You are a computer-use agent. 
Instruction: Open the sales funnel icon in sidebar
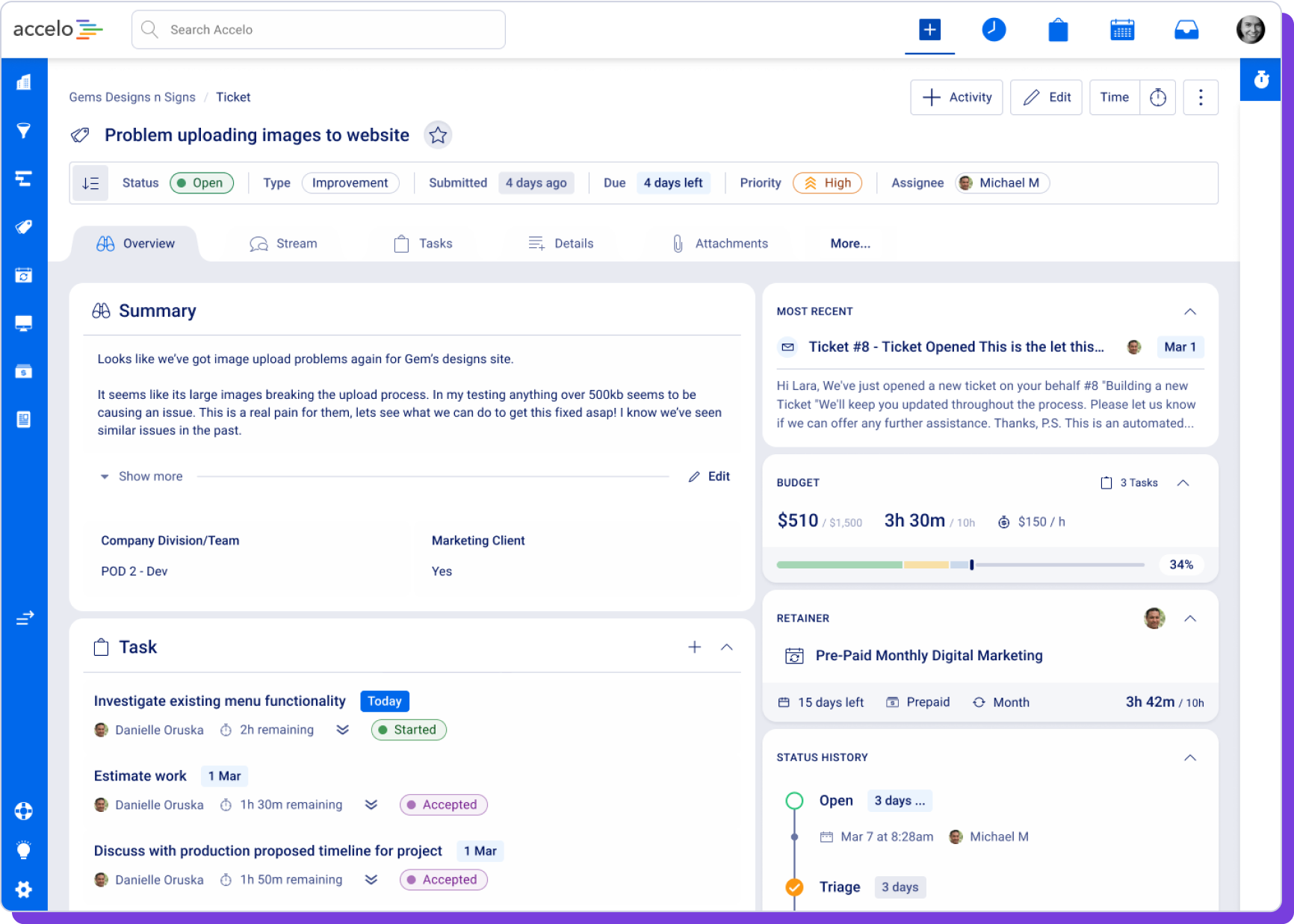[x=24, y=131]
